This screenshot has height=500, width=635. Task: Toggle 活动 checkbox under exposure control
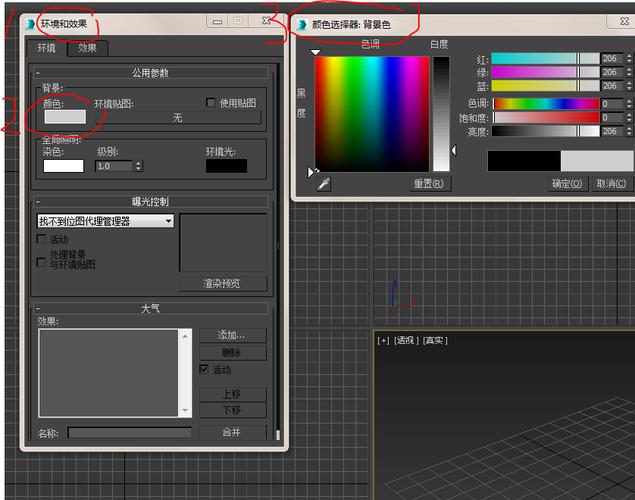point(42,240)
